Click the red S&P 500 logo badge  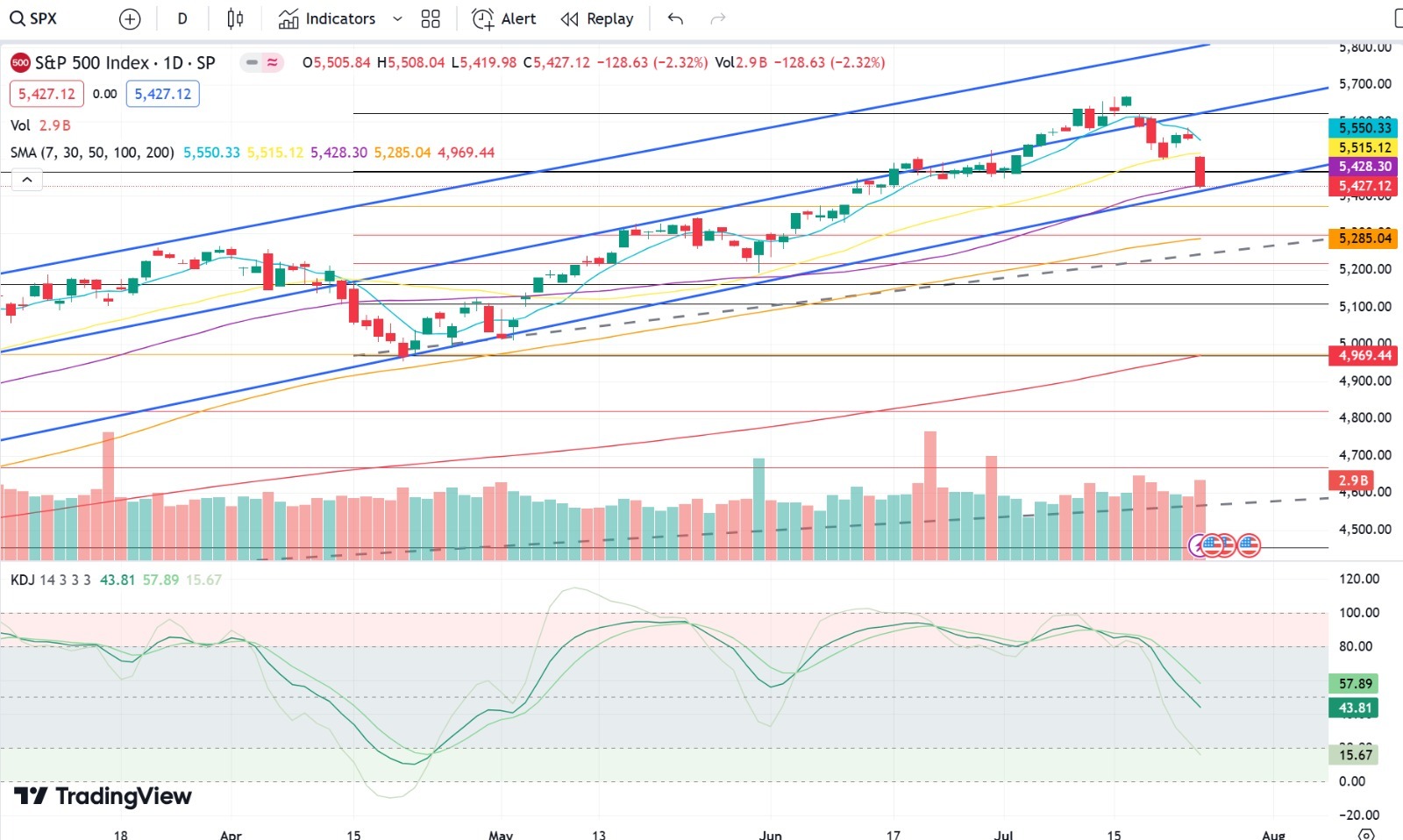point(20,62)
